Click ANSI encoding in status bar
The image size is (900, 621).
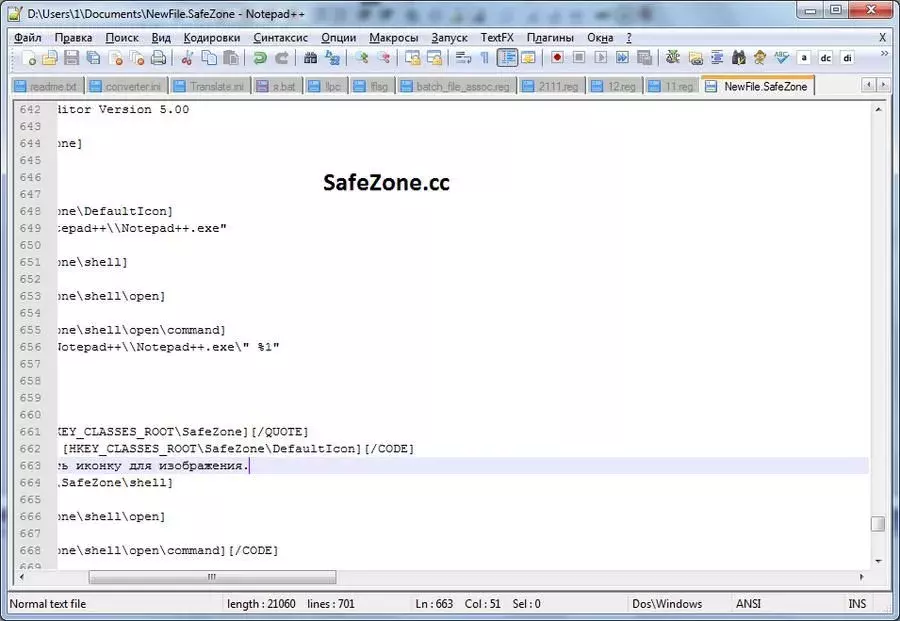coord(748,604)
